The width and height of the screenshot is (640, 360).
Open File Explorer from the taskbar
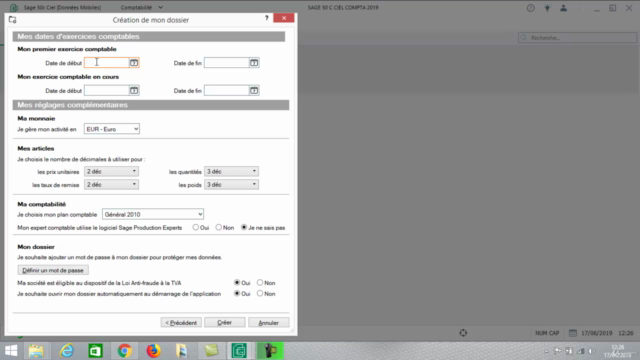(x=36, y=351)
